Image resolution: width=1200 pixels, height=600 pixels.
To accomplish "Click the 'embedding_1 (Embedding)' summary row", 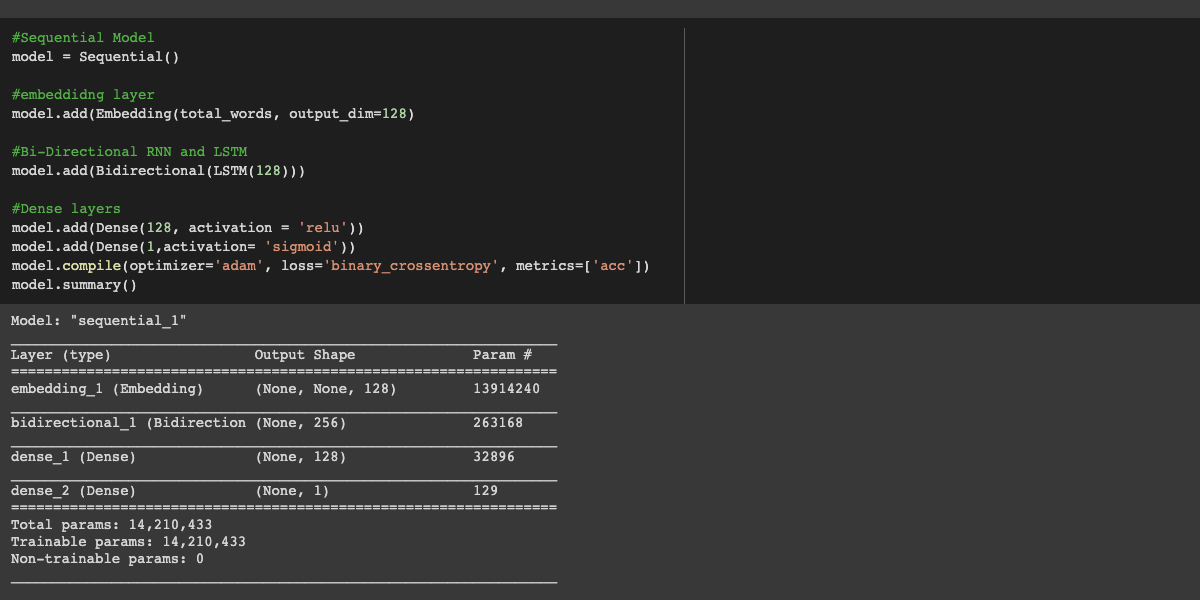I will [x=107, y=389].
